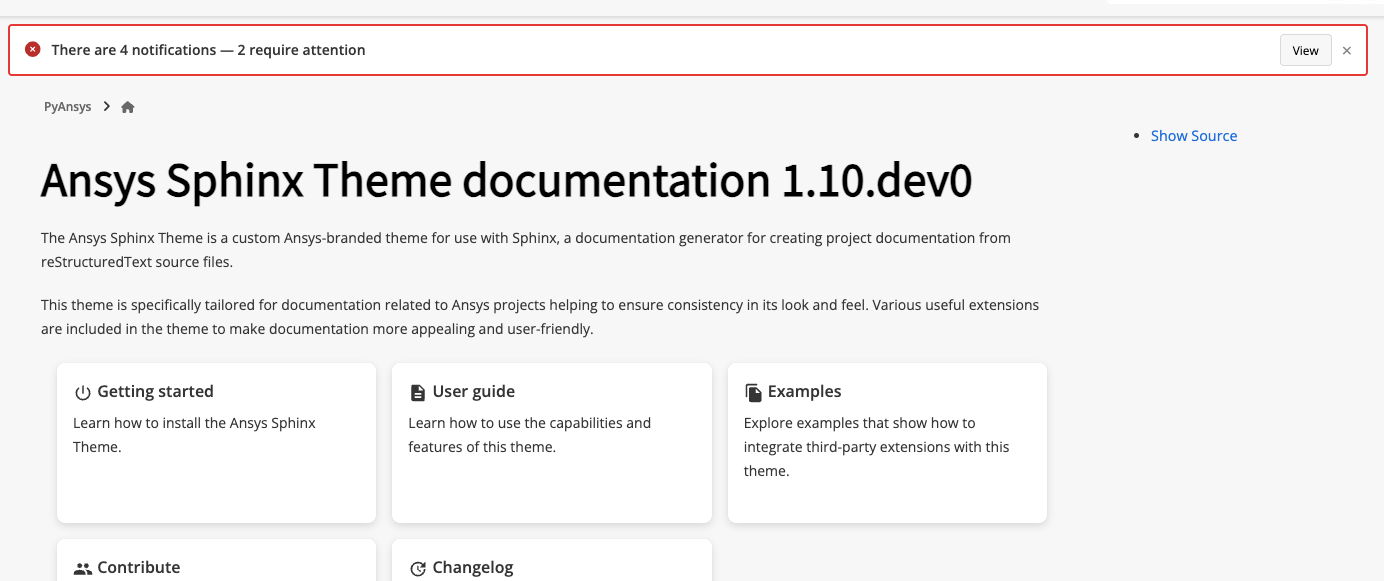
Task: Click the paragraph starting 'This theme is specifically tailored'
Action: (540, 316)
